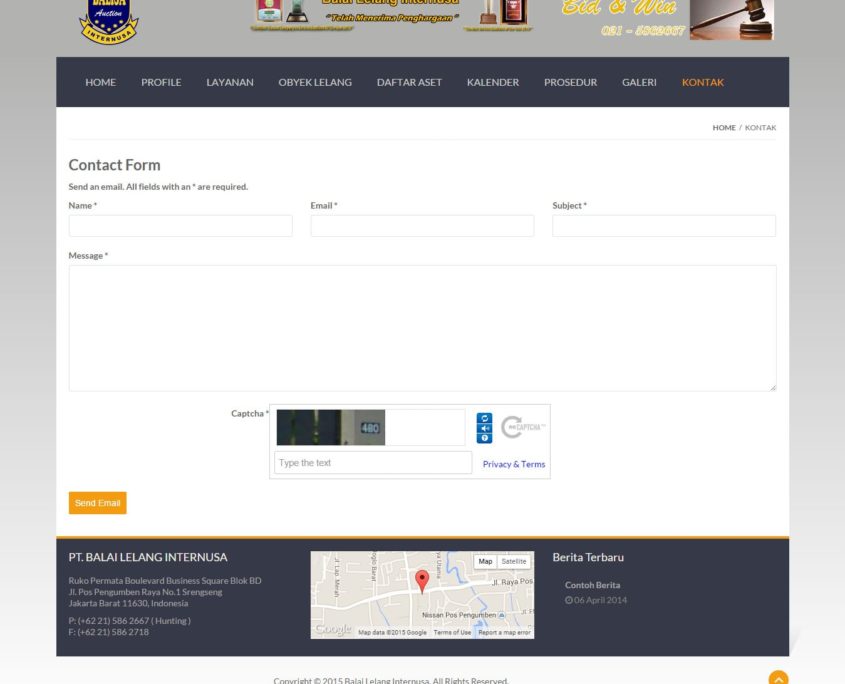Click the Balai Lelang Internusa logo
This screenshot has height=684, width=845.
108,22
